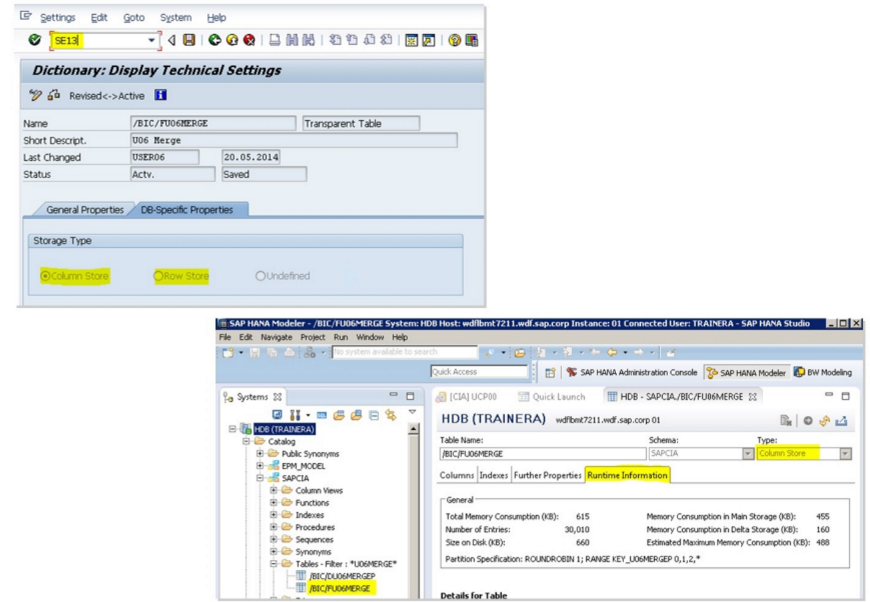Open the SAP window menu icon beside Settings
Screen dimensions: 870x602
pyautogui.click(x=26, y=16)
